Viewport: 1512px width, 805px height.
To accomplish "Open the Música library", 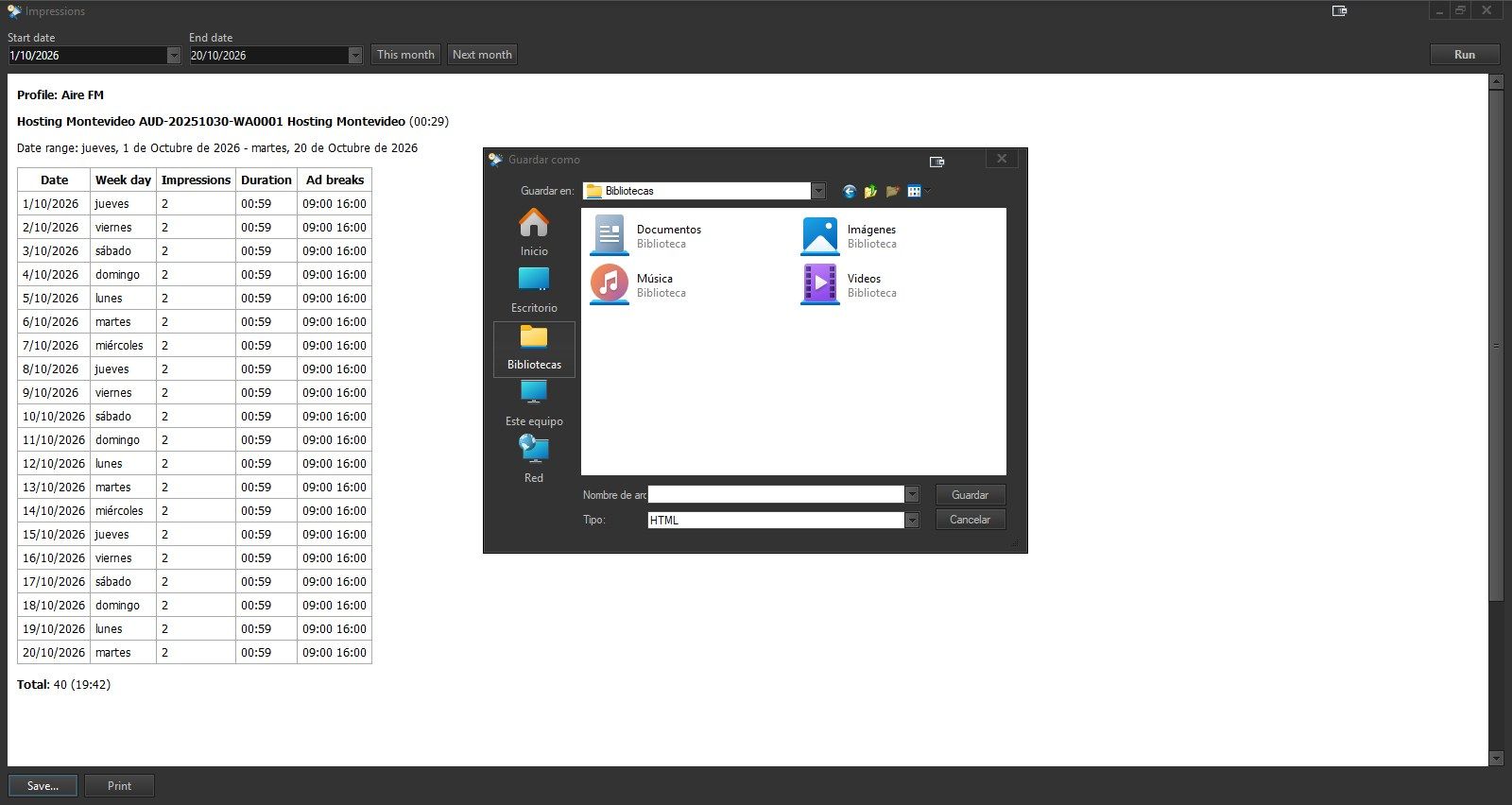I will [639, 285].
